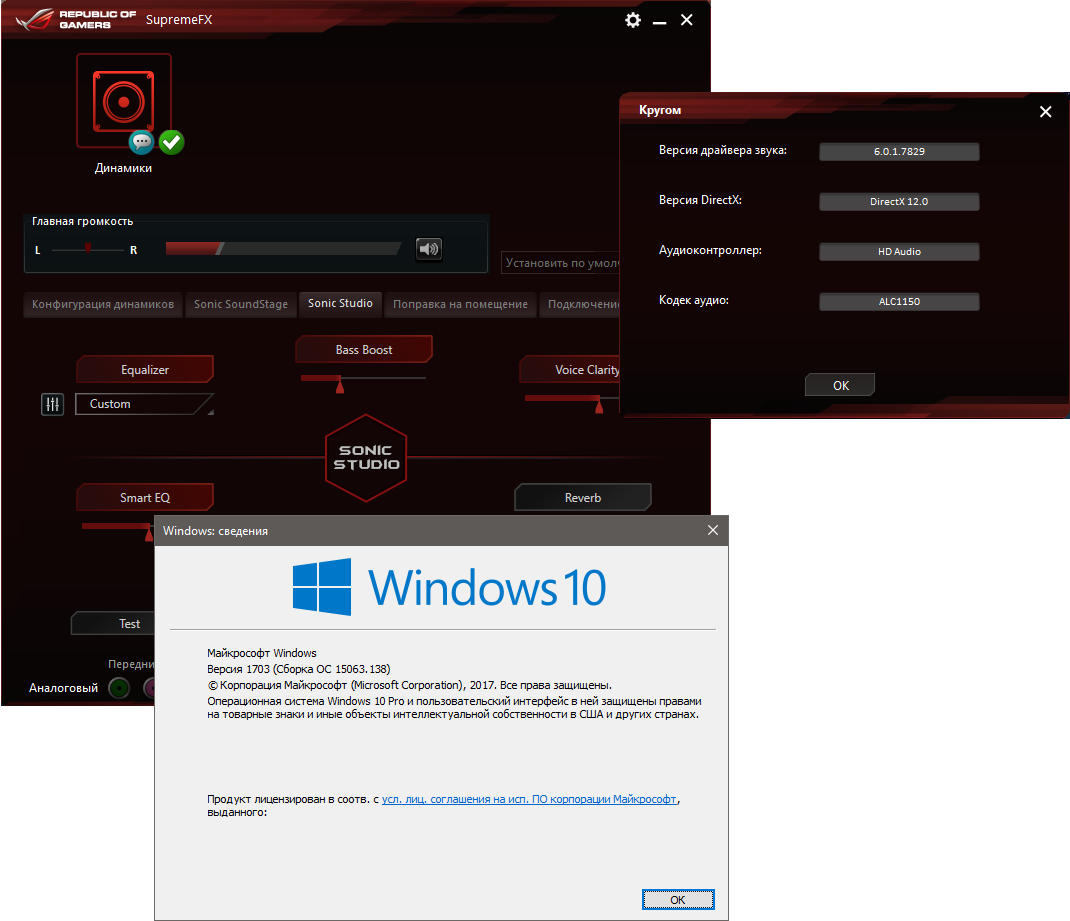Click the Главная громкость label
Image resolution: width=1070 pixels, height=921 pixels.
(x=83, y=221)
